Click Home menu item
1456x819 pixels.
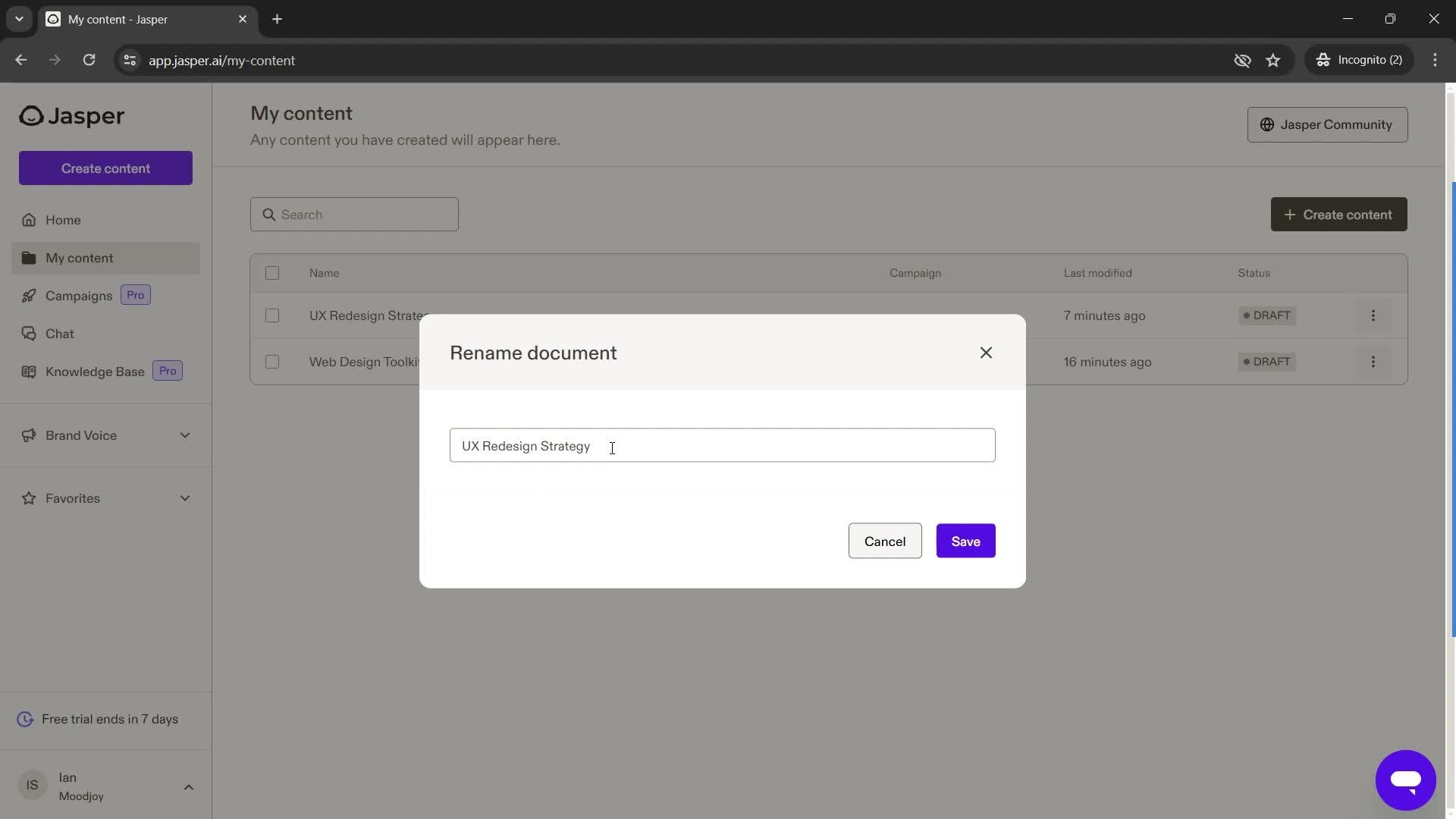pos(62,221)
